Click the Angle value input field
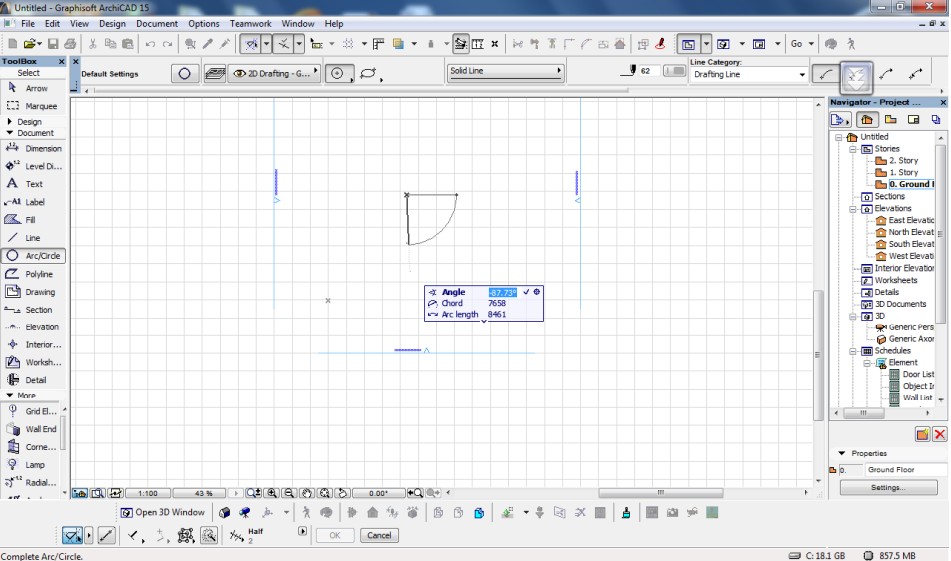Screen dimensions: 951x561 click(501, 292)
